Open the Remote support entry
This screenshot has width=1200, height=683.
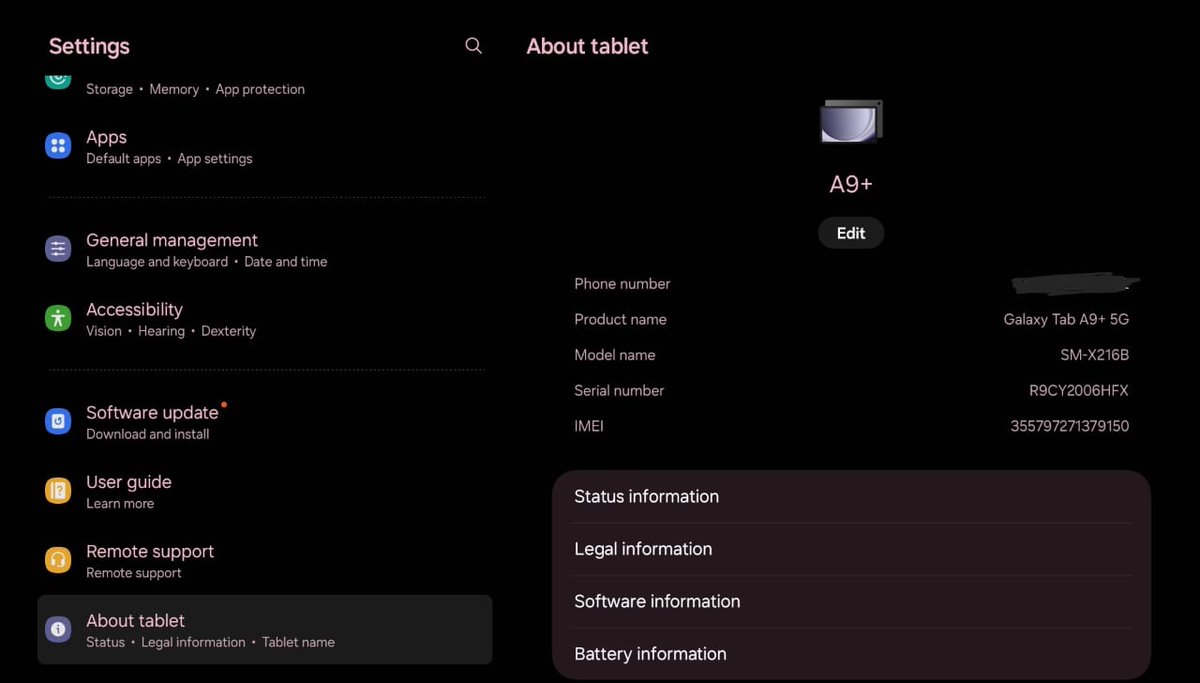point(265,561)
